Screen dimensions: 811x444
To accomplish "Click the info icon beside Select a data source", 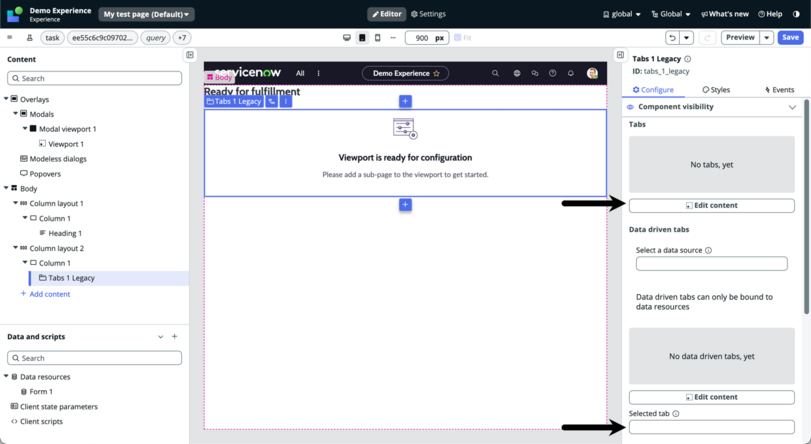I will (x=709, y=250).
